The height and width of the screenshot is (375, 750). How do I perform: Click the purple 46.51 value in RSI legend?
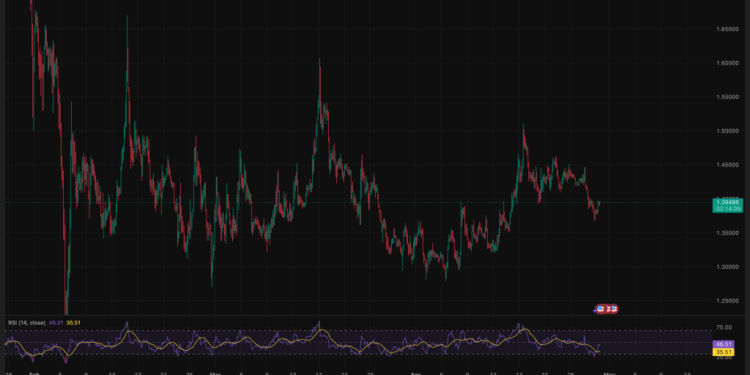pyautogui.click(x=55, y=323)
